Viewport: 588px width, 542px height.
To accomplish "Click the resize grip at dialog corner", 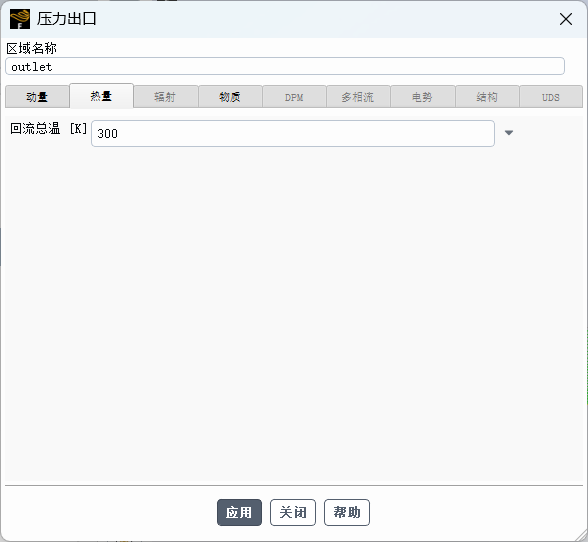I will point(581,535).
